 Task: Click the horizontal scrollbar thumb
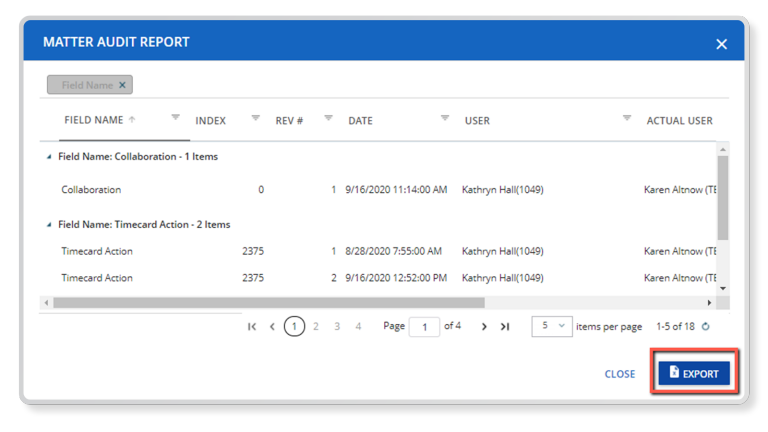(268, 302)
